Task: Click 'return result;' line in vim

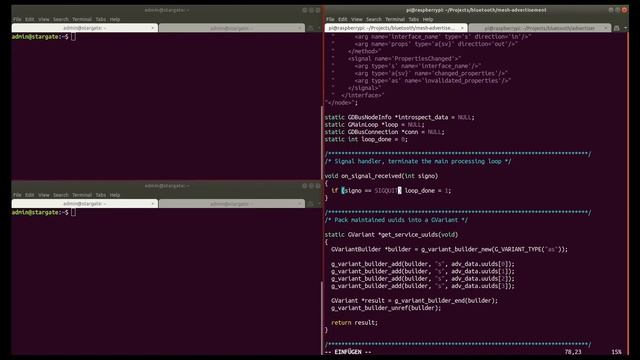Action: click(354, 322)
